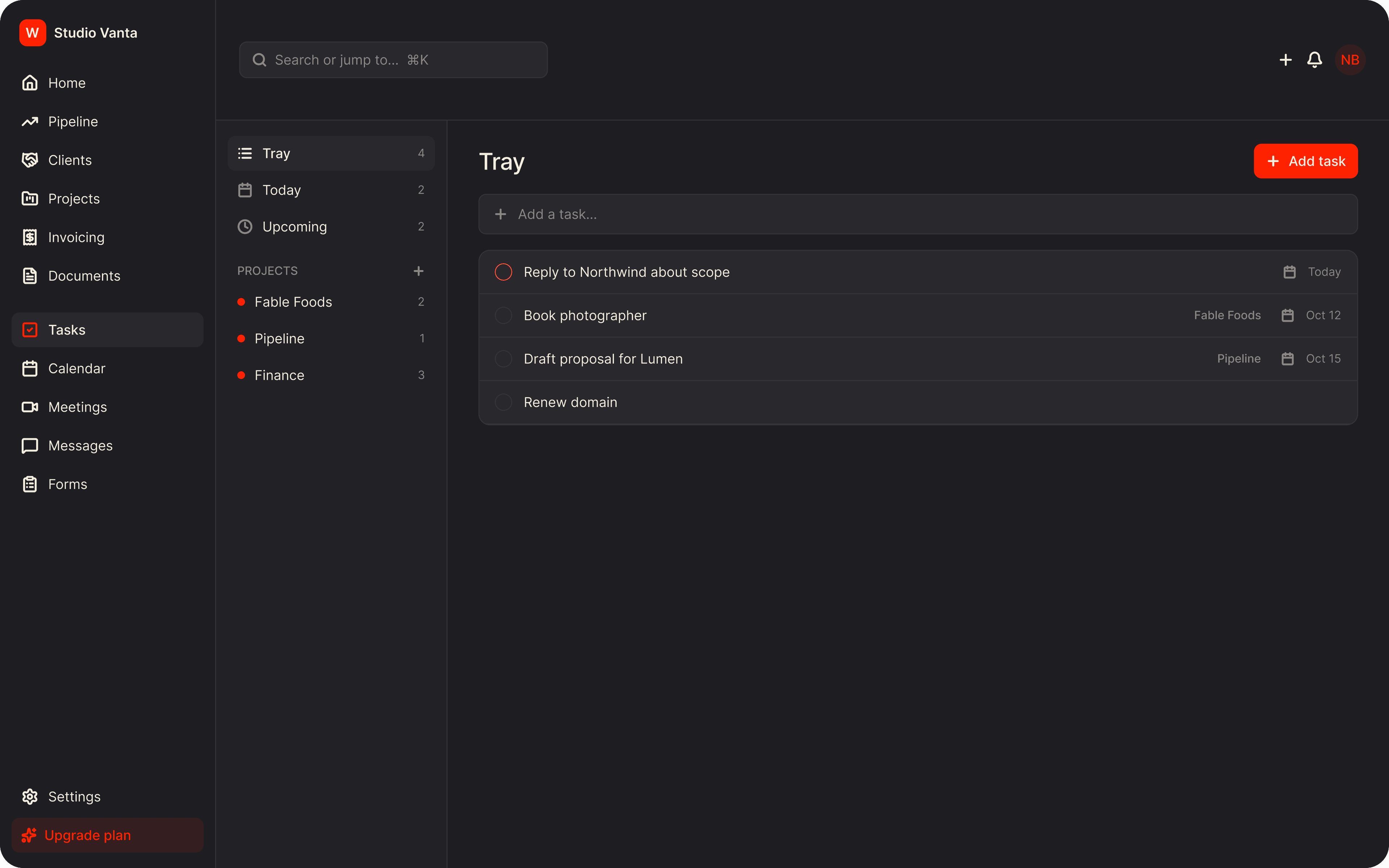This screenshot has height=868, width=1389.
Task: Open the Documents section
Action: point(107,276)
